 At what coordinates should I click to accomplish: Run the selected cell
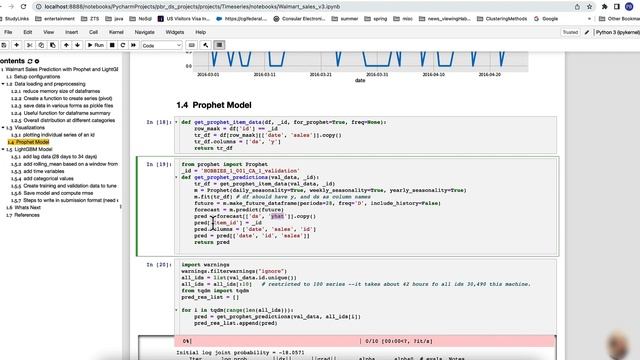[96, 45]
